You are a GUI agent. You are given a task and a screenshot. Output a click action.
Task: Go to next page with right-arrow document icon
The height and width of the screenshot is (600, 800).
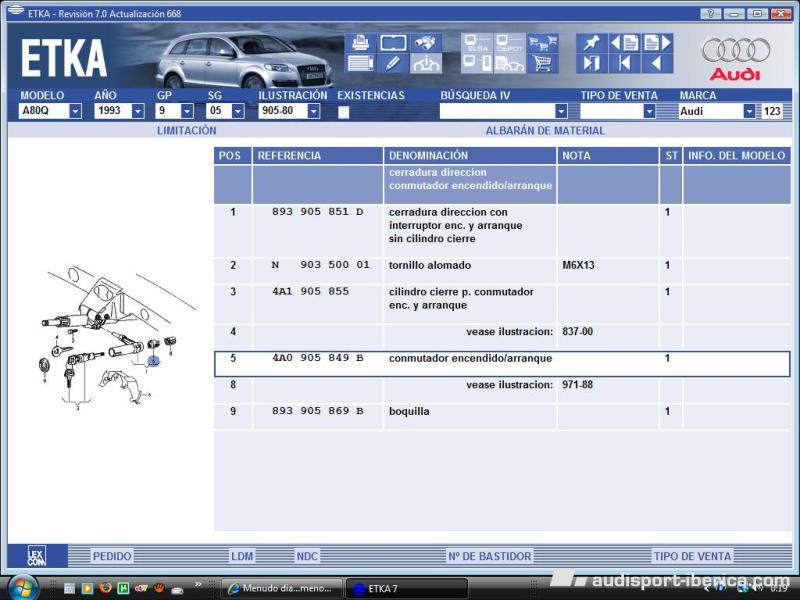657,43
